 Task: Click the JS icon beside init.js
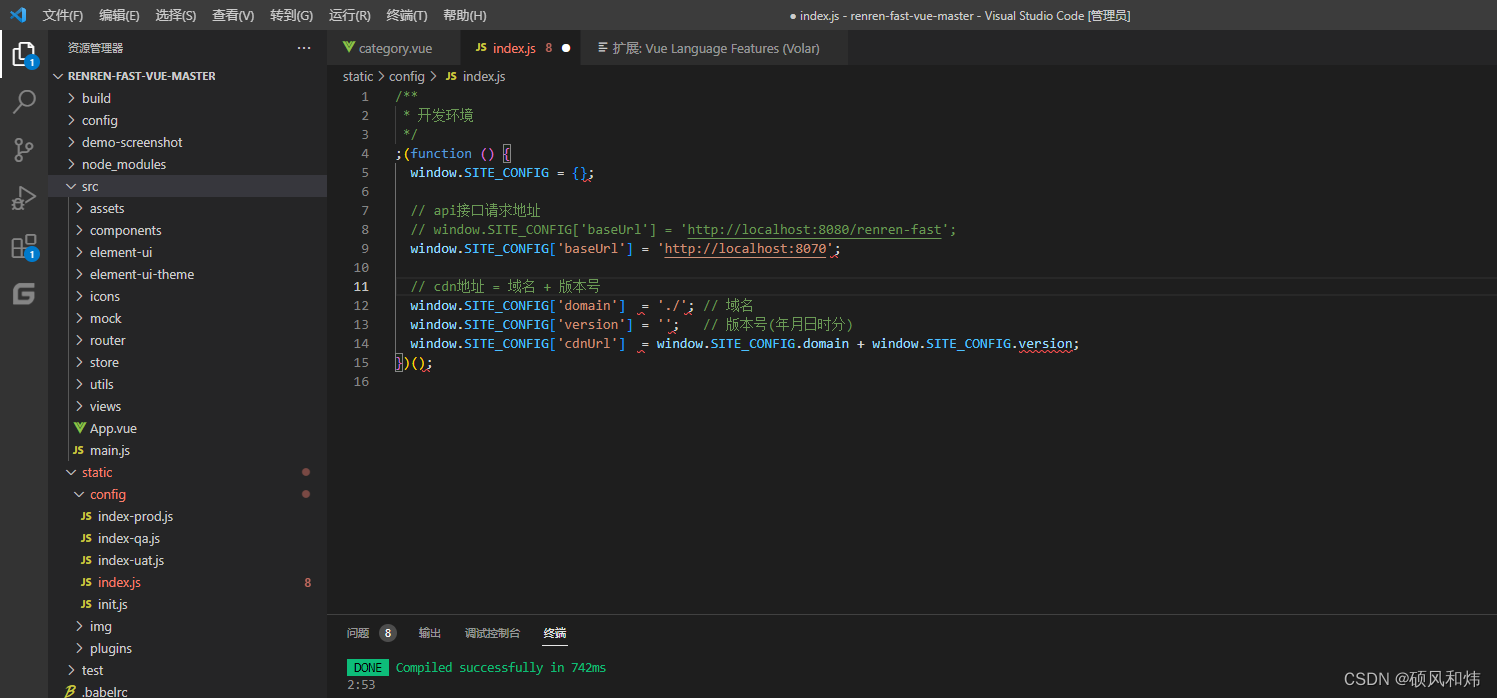tap(87, 604)
